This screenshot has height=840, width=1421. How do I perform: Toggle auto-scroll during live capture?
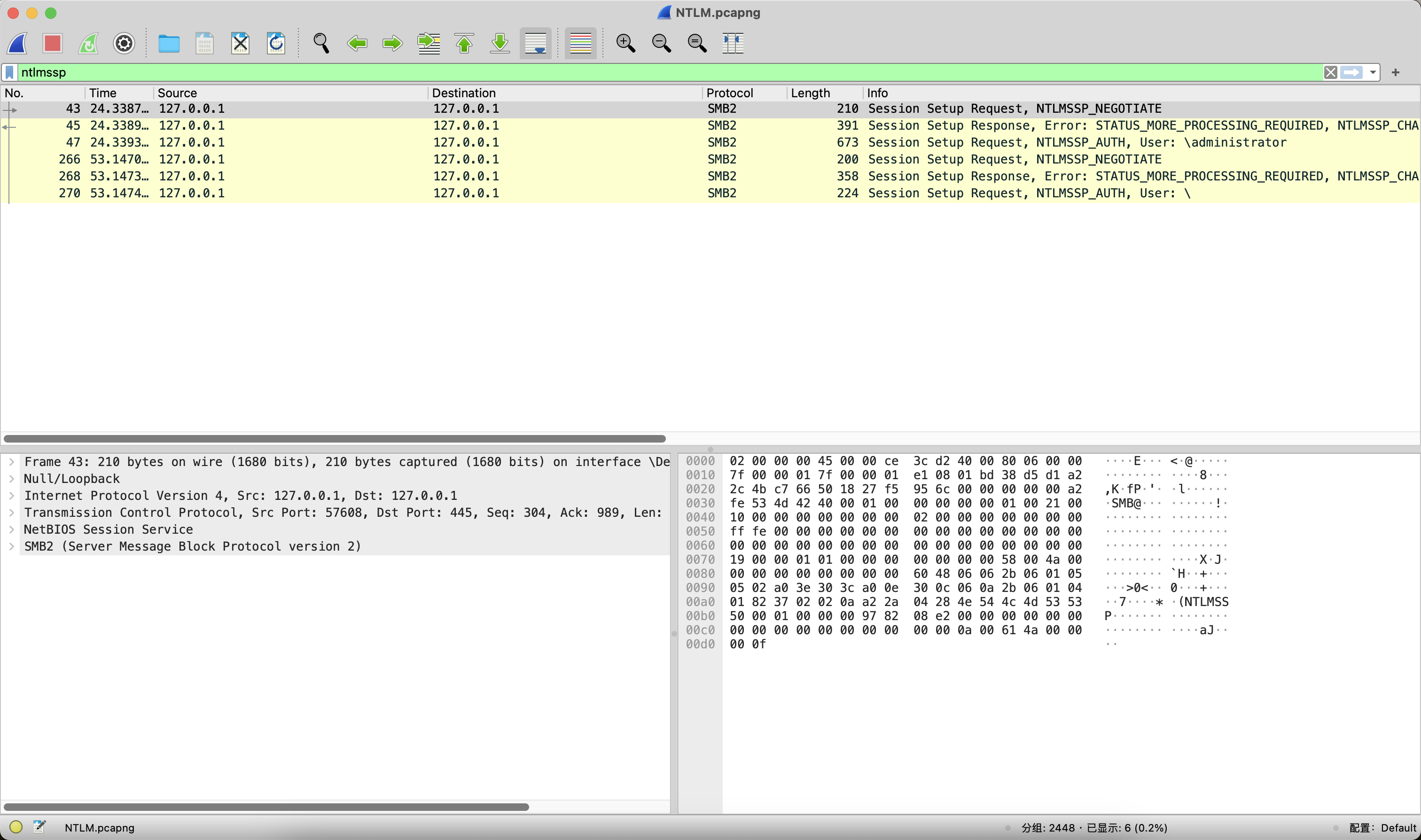[x=536, y=44]
